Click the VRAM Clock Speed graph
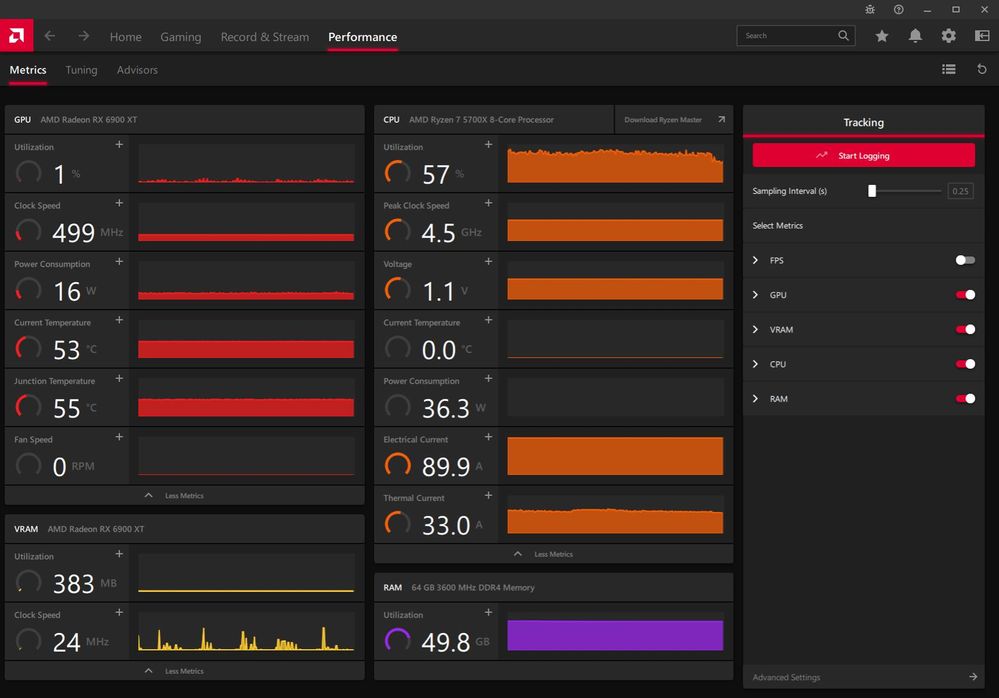999x698 pixels. click(x=246, y=632)
